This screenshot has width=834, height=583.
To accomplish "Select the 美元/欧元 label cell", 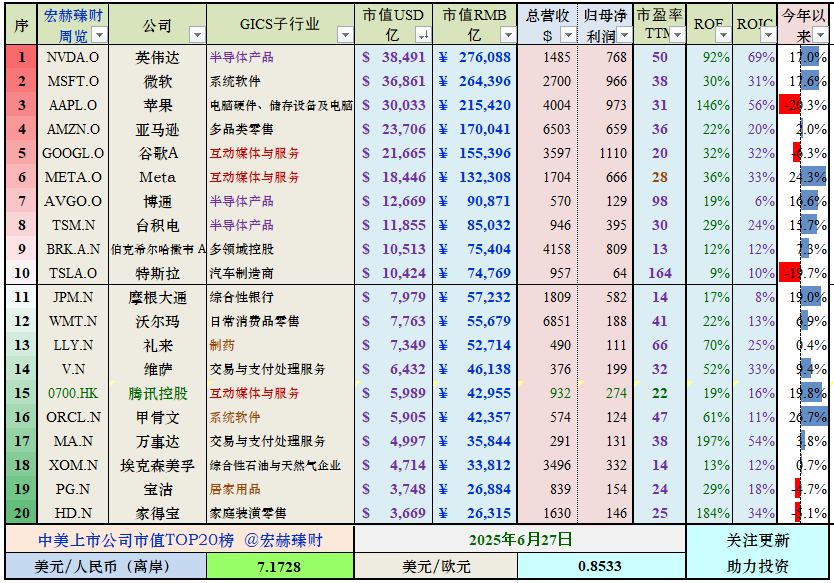I will pyautogui.click(x=436, y=567).
